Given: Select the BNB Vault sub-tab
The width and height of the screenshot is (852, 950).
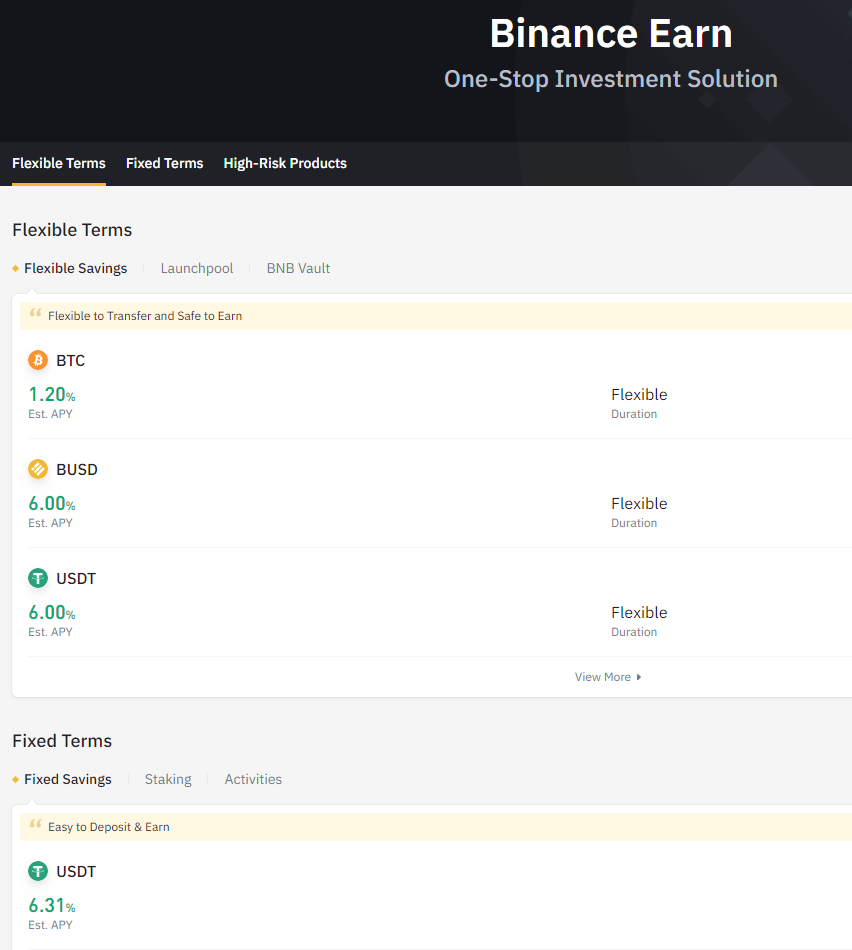Looking at the screenshot, I should pyautogui.click(x=298, y=268).
